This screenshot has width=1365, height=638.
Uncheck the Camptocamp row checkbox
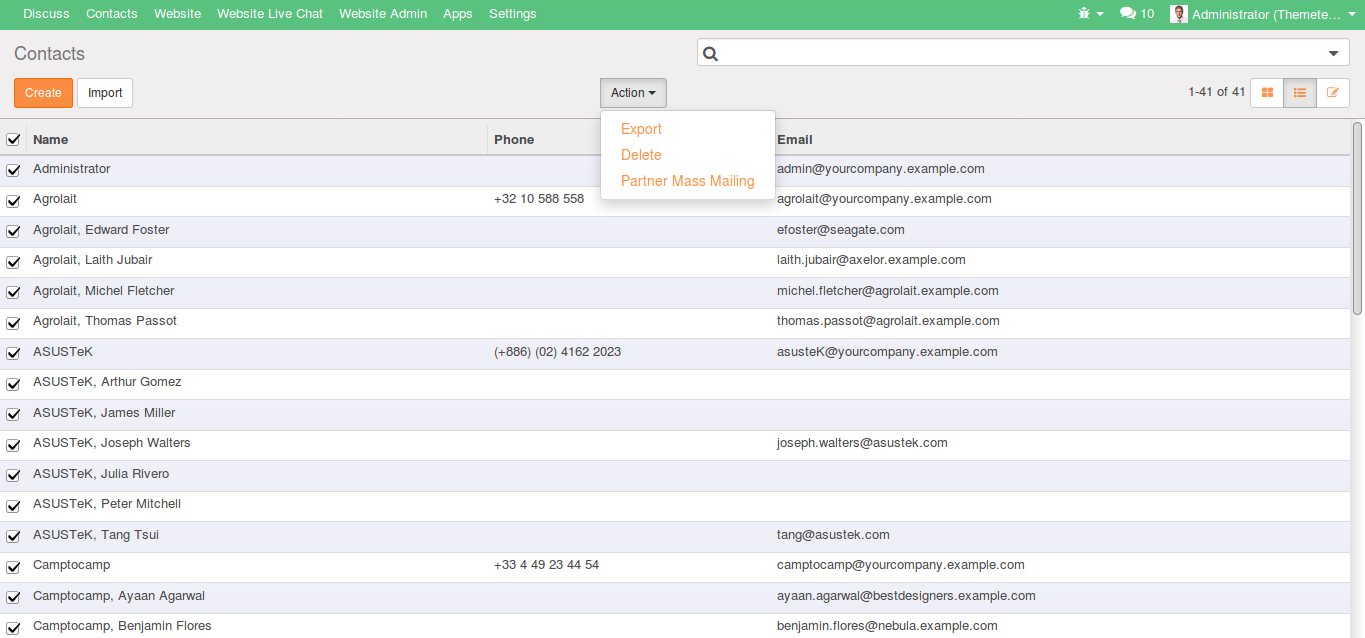13,566
